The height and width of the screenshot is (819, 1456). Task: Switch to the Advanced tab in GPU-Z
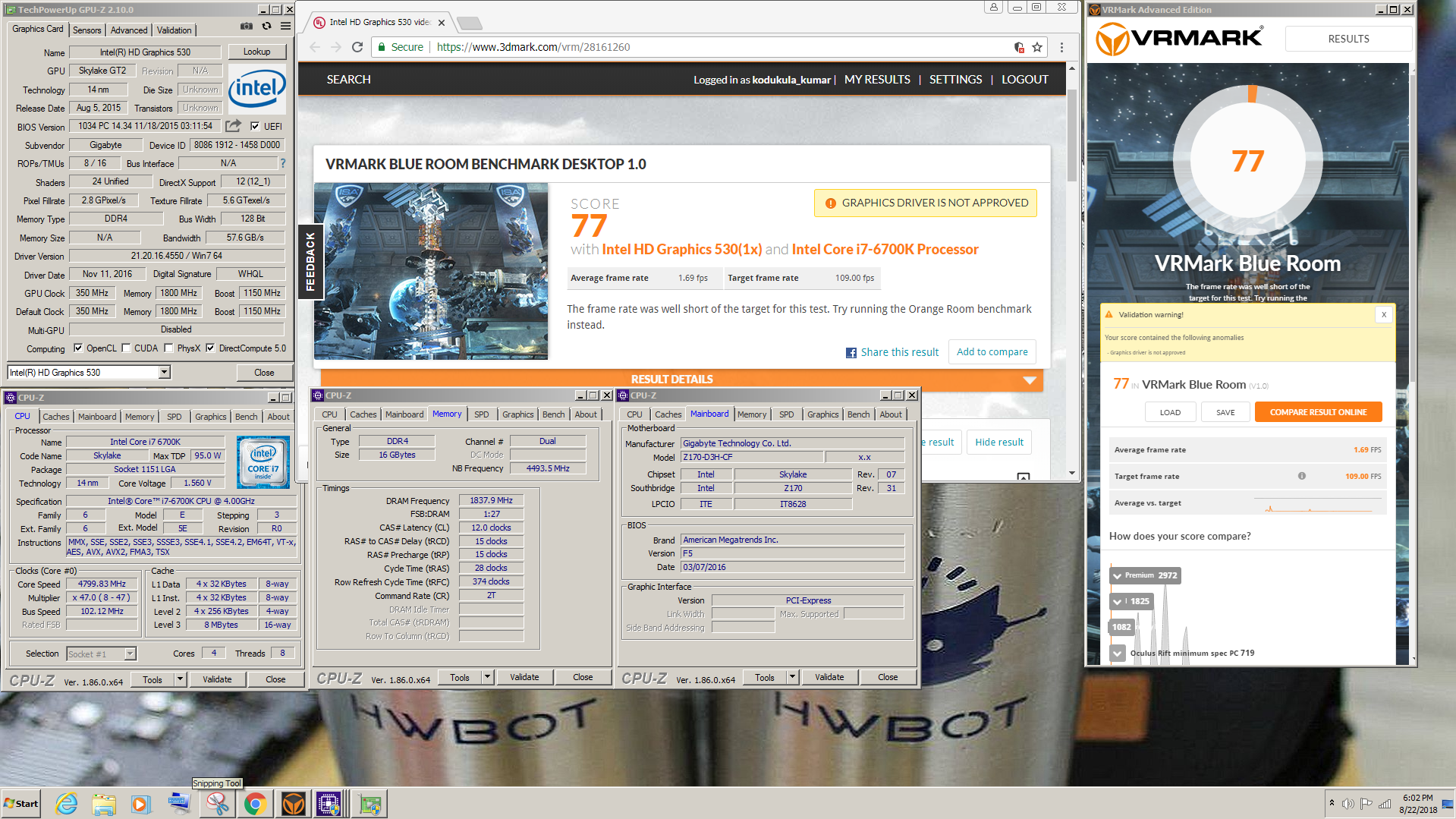tap(129, 30)
